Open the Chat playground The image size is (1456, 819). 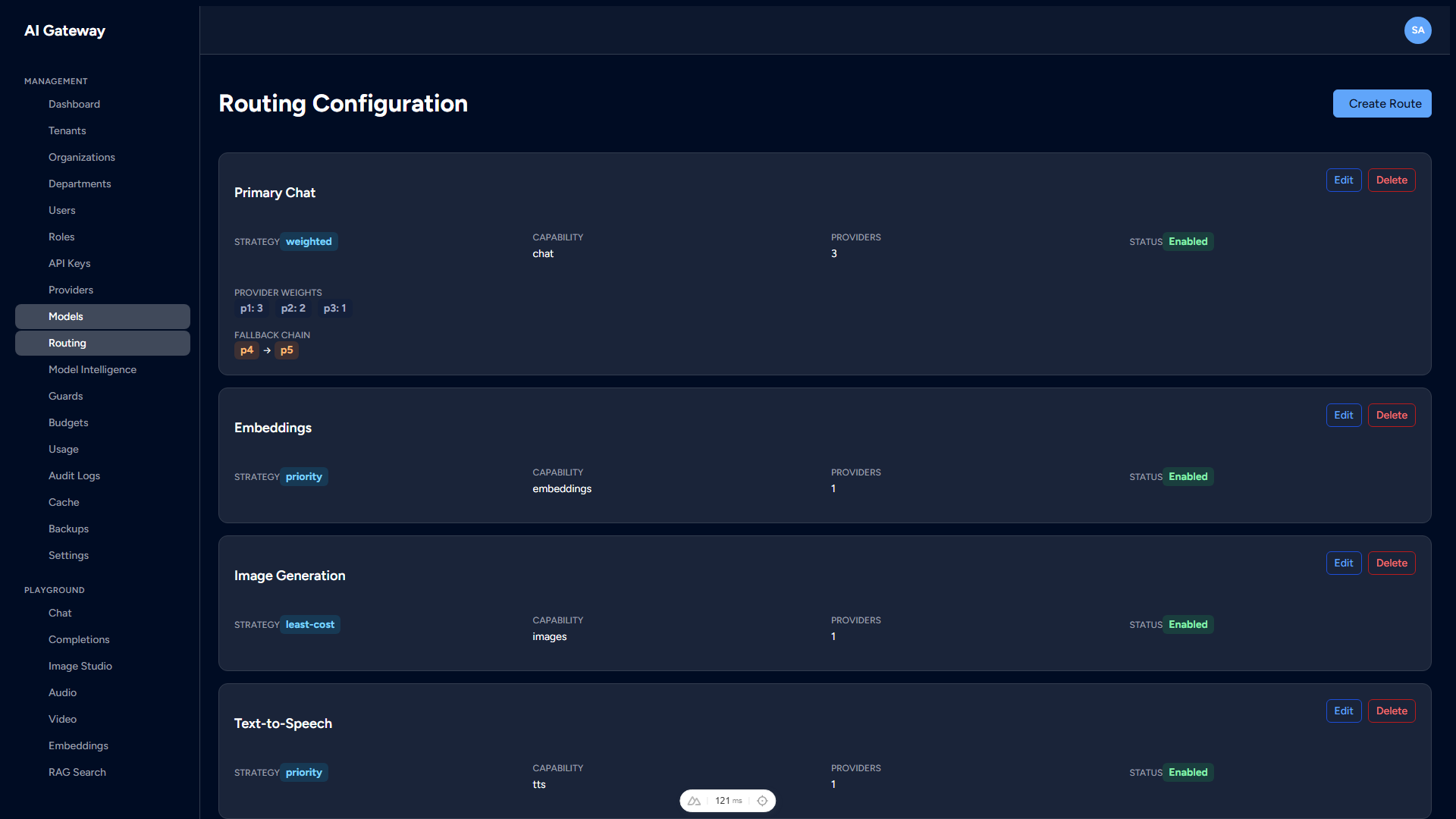[60, 613]
